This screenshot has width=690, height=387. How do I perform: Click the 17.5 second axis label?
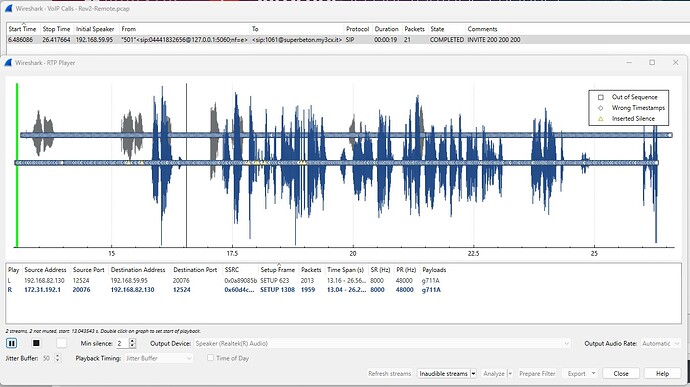click(x=232, y=254)
